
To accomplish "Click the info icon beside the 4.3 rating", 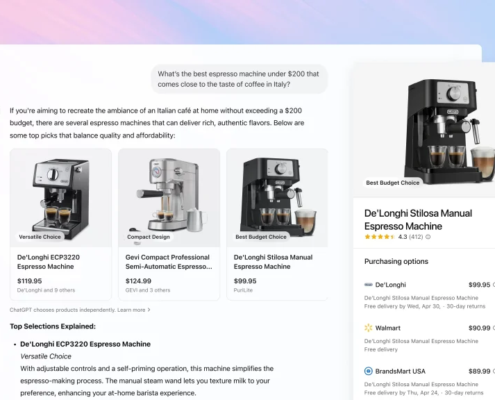I will click(428, 237).
